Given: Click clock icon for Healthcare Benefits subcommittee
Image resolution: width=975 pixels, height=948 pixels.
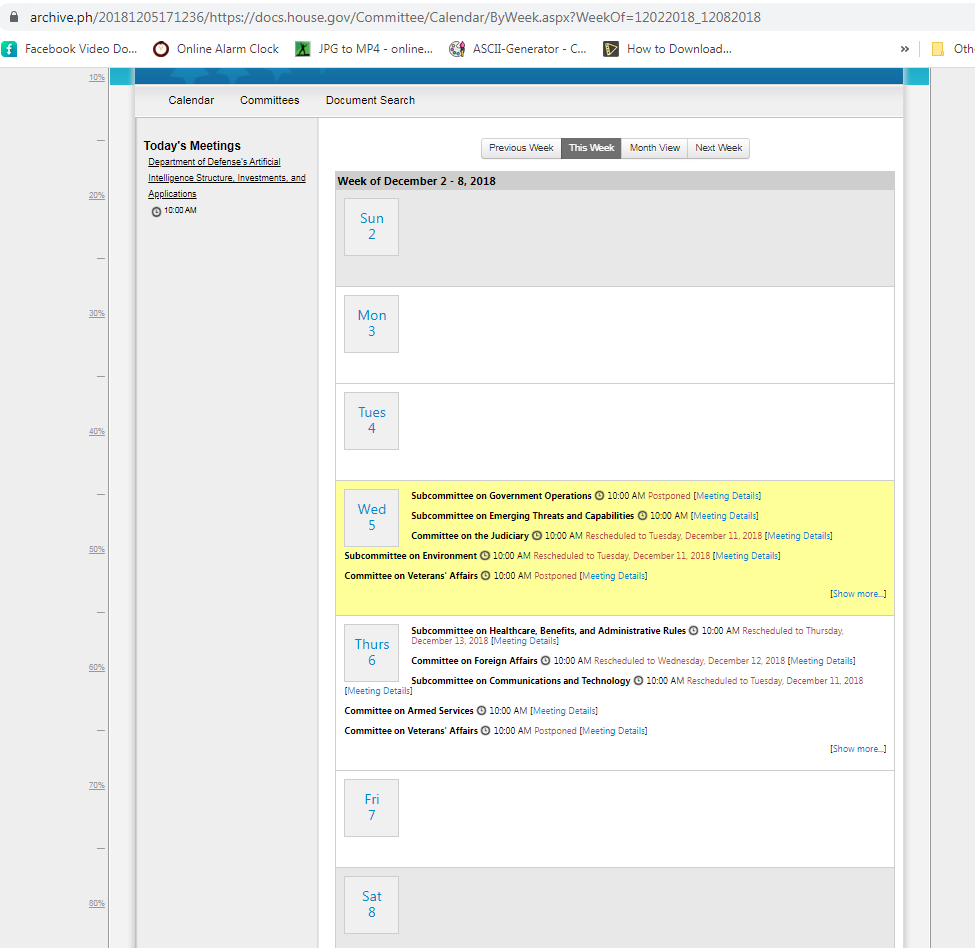Looking at the screenshot, I should point(693,630).
